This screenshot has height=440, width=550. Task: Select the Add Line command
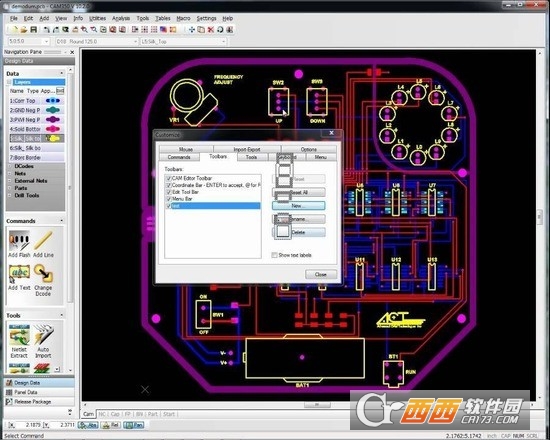click(43, 244)
